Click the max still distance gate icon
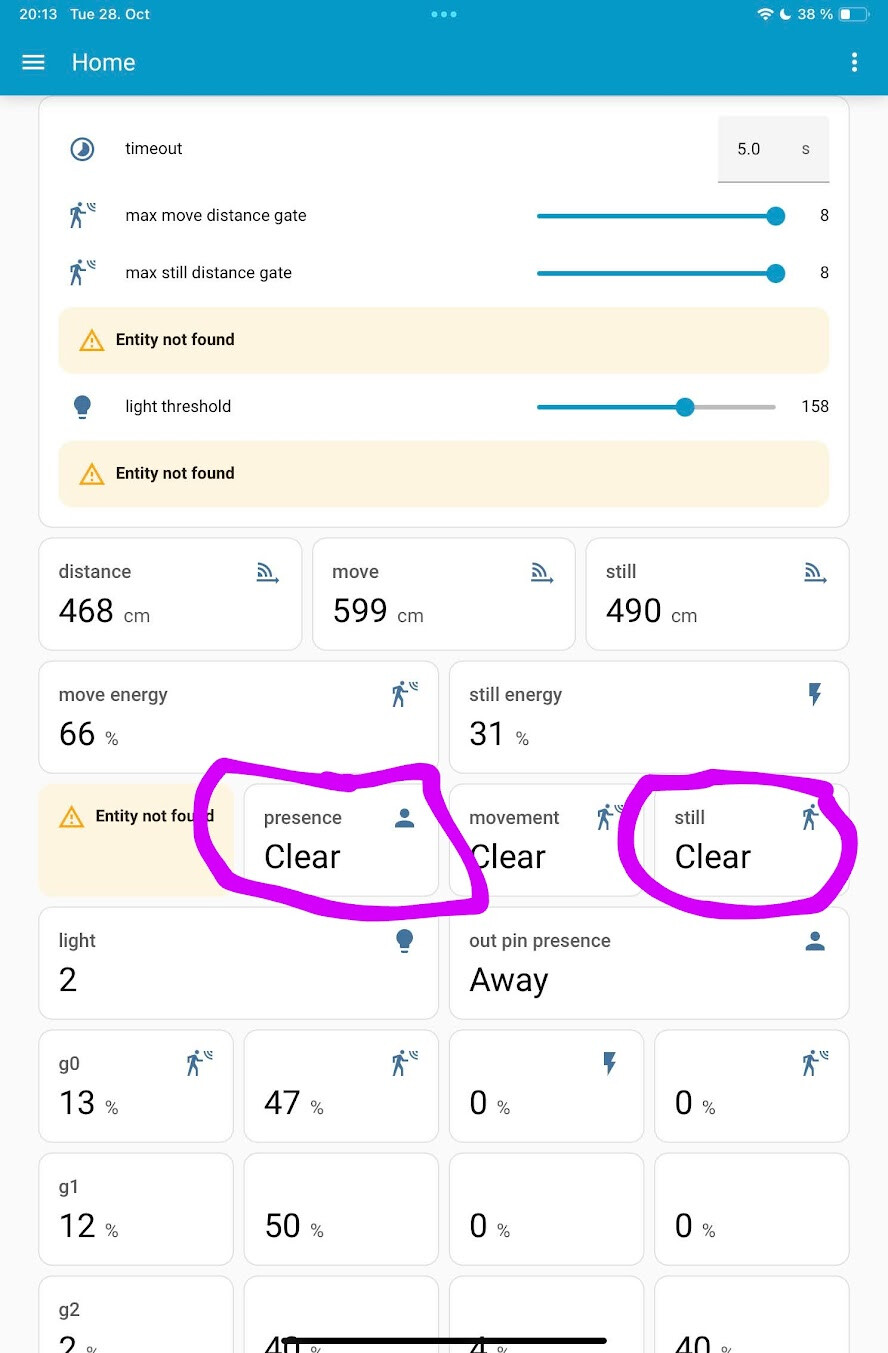Image resolution: width=888 pixels, height=1353 pixels. 82,272
